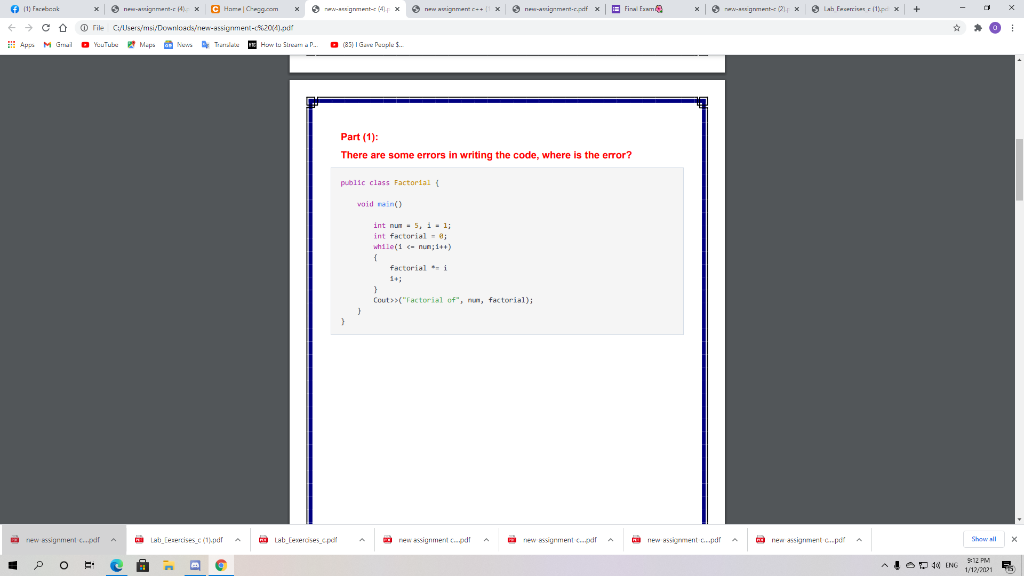Launch Microsoft Edge from taskbar
The image size is (1024, 576).
[116, 566]
